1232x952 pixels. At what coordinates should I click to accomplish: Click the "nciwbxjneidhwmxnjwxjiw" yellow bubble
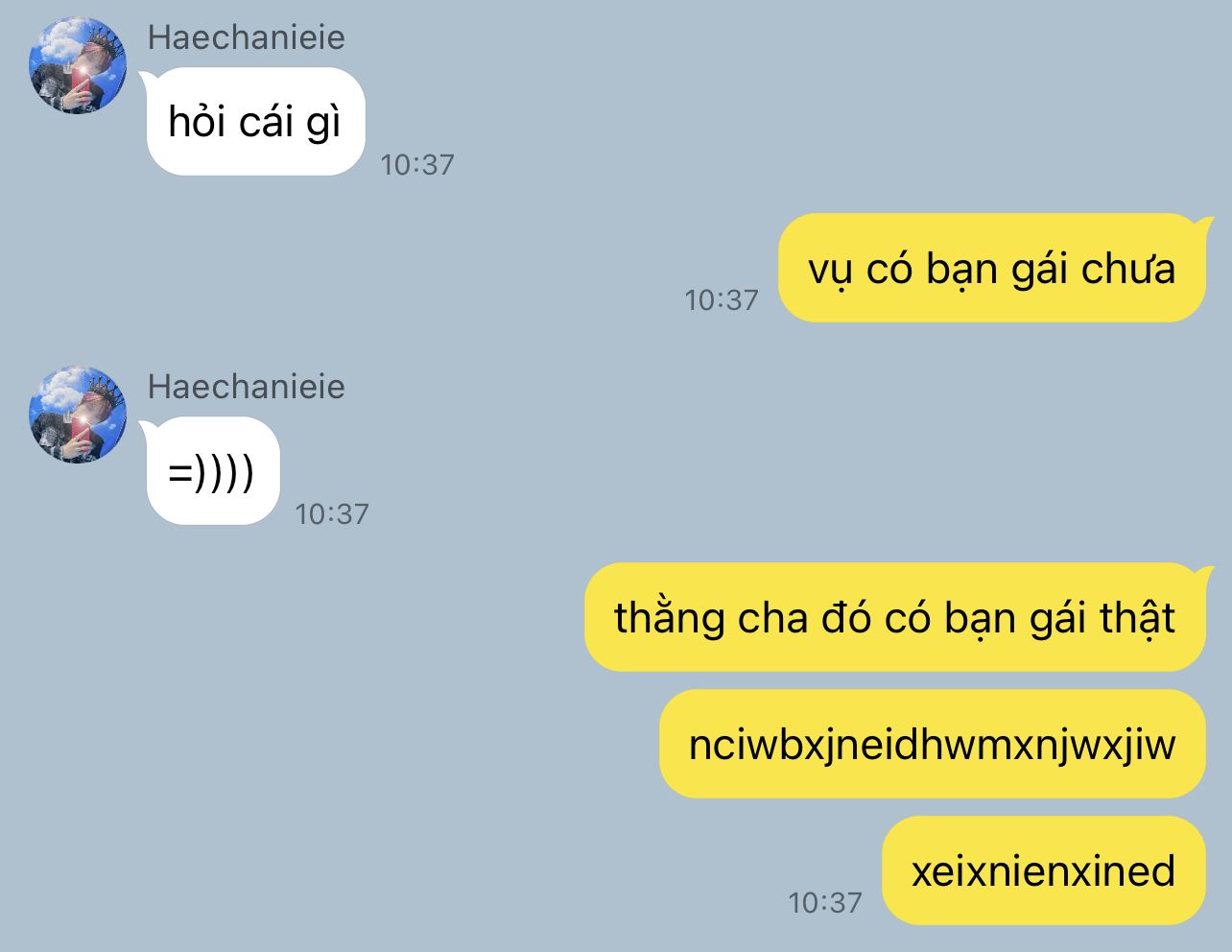pyautogui.click(x=932, y=744)
